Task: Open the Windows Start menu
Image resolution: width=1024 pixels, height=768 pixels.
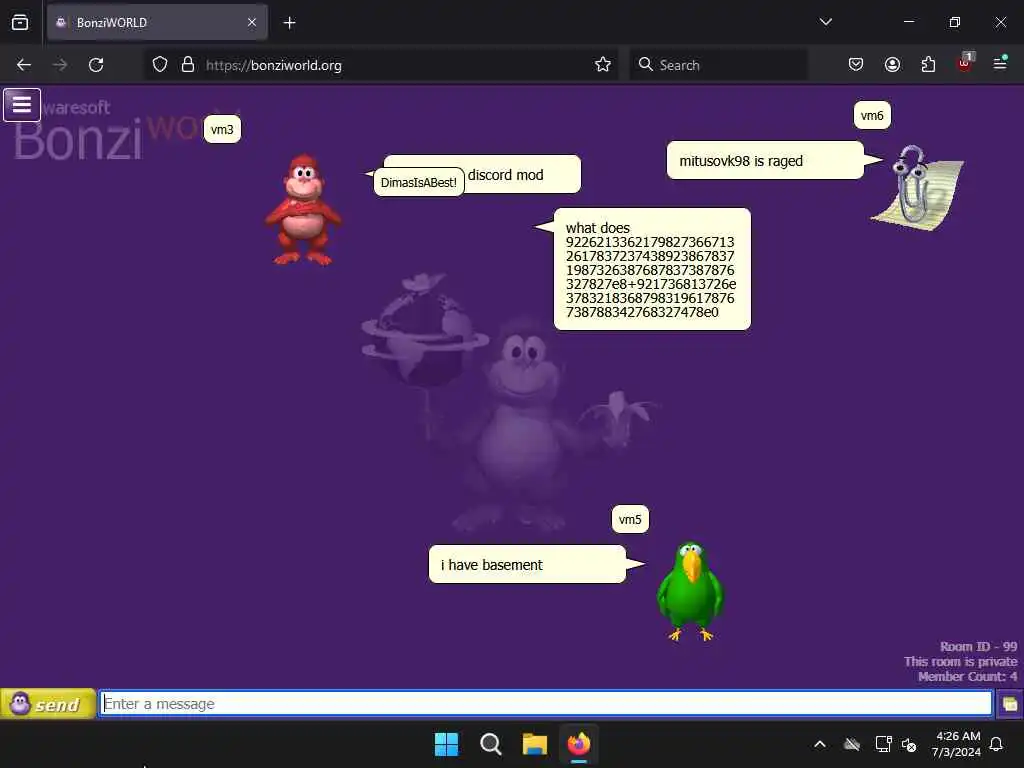Action: point(447,744)
